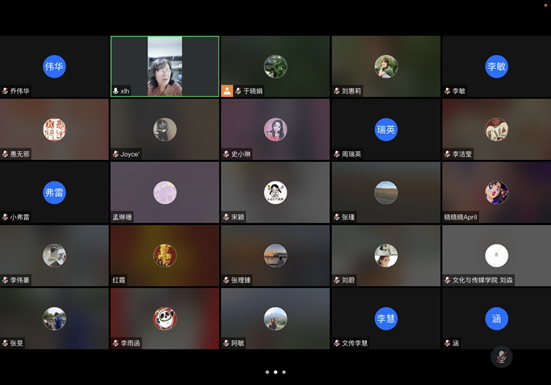This screenshot has height=385, width=551.
Task: Click the muted mic icon beside 于晓娟
Action: [x=238, y=91]
